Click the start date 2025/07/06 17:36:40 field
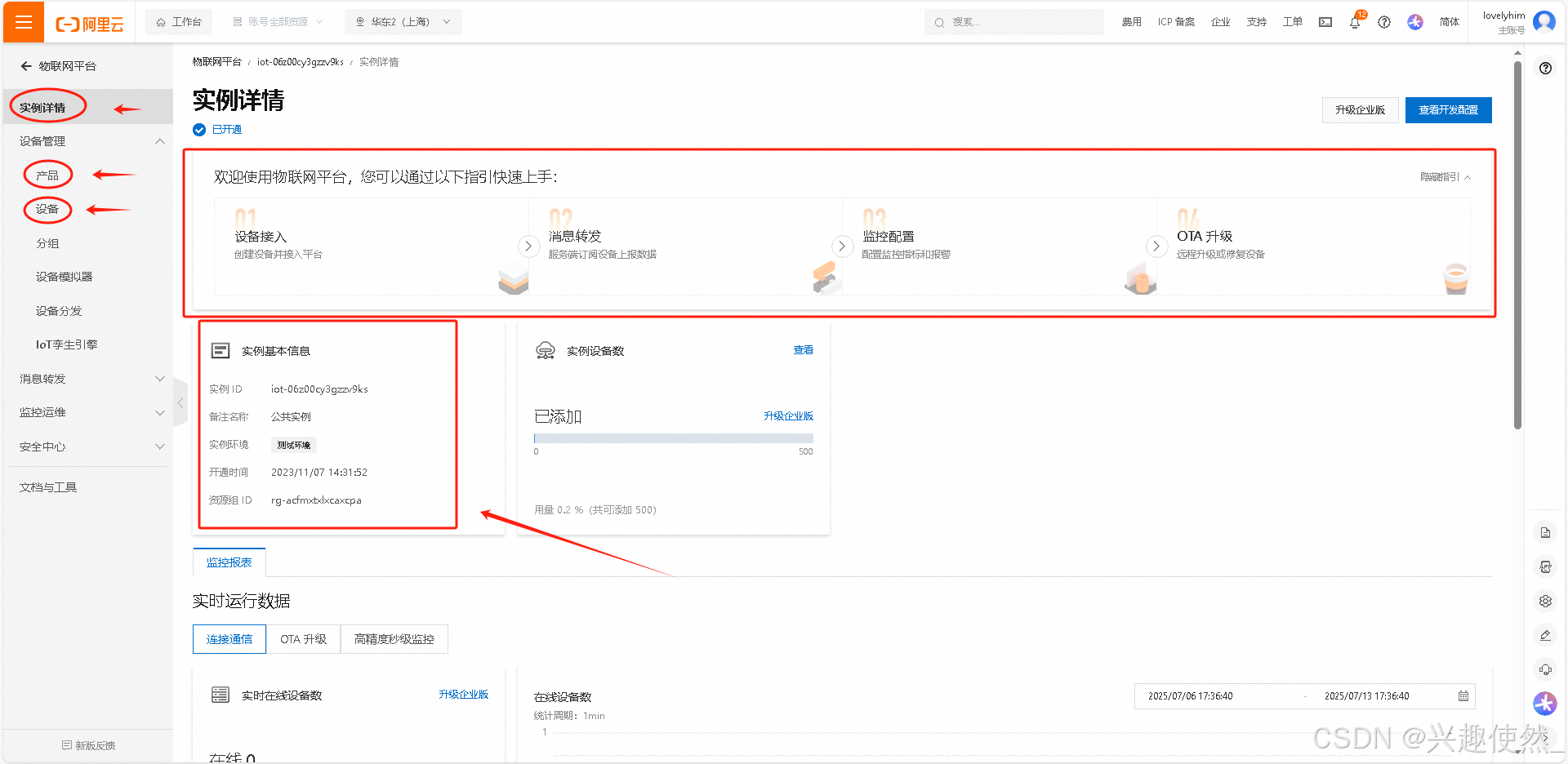Screen dimensions: 1568x764 [x=1190, y=696]
